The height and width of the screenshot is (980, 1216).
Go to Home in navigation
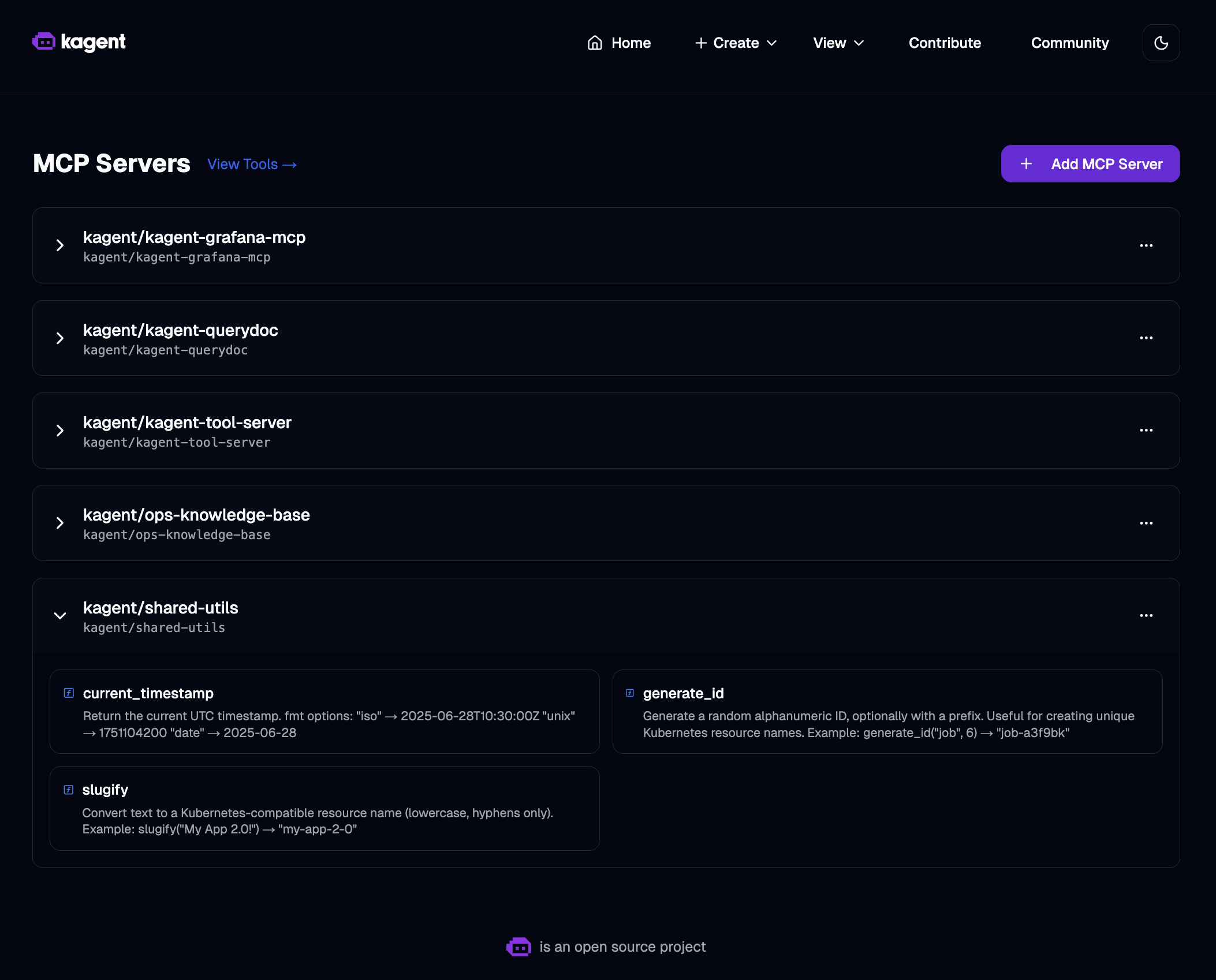tap(619, 43)
